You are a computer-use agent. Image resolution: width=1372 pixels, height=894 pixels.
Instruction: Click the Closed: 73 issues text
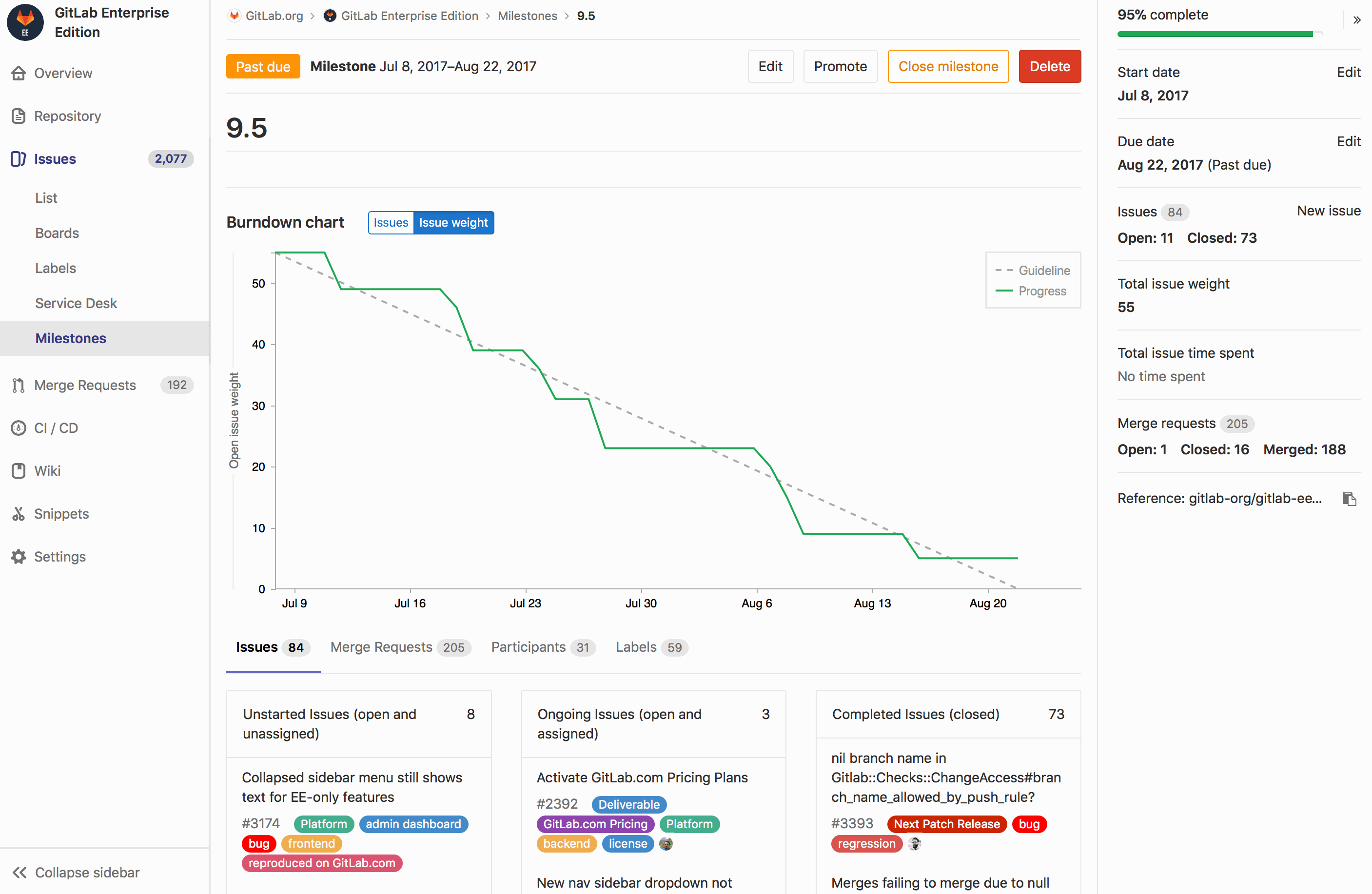pyautogui.click(x=1221, y=238)
